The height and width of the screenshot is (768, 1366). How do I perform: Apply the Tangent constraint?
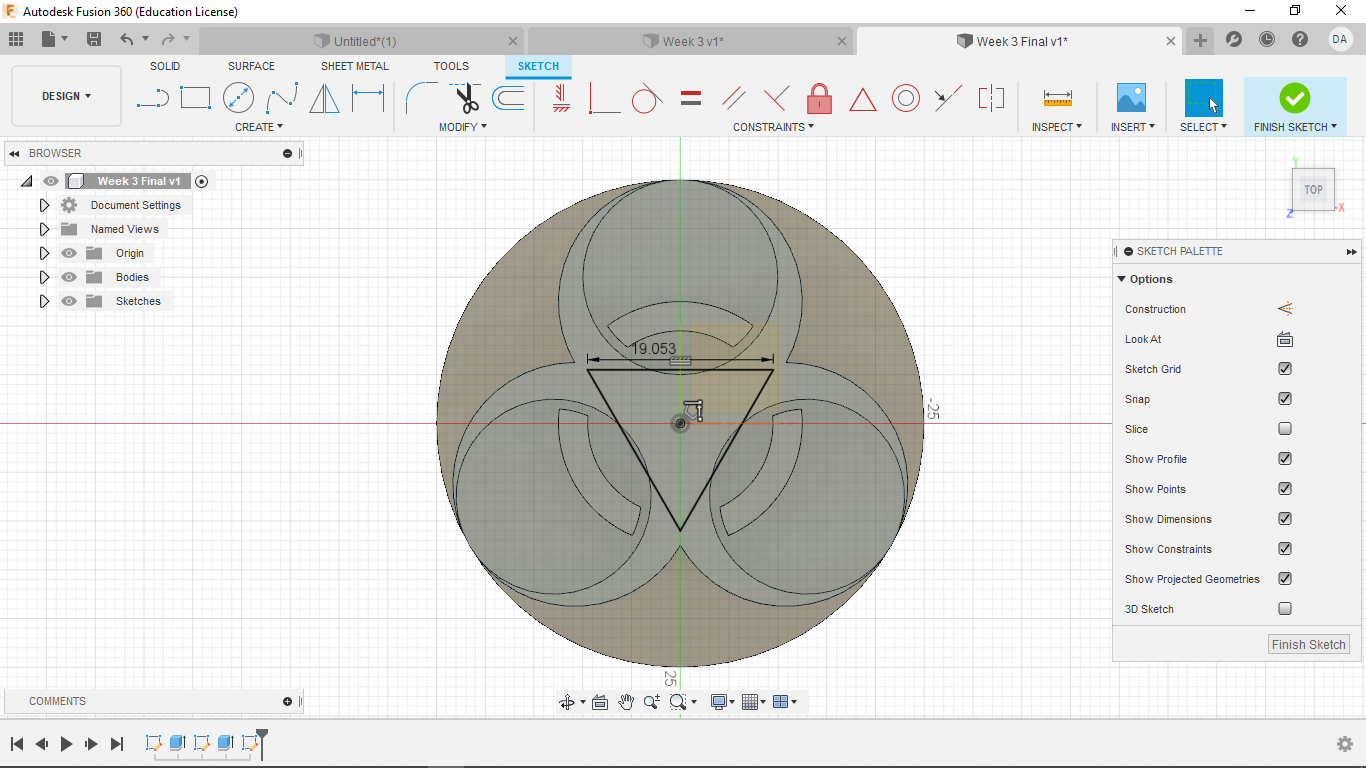tap(647, 98)
